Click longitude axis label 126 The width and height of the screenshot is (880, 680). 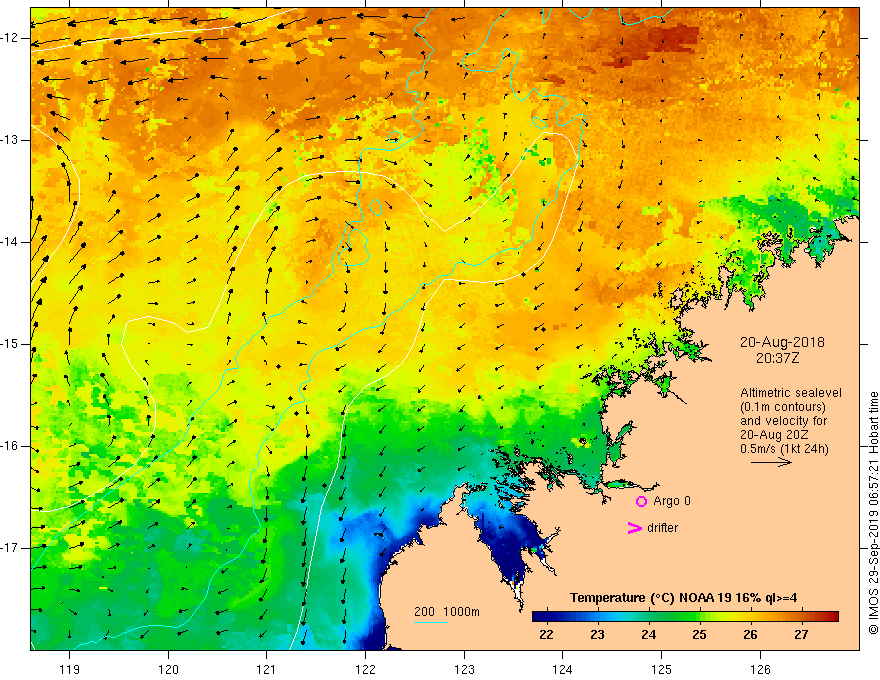tap(760, 669)
